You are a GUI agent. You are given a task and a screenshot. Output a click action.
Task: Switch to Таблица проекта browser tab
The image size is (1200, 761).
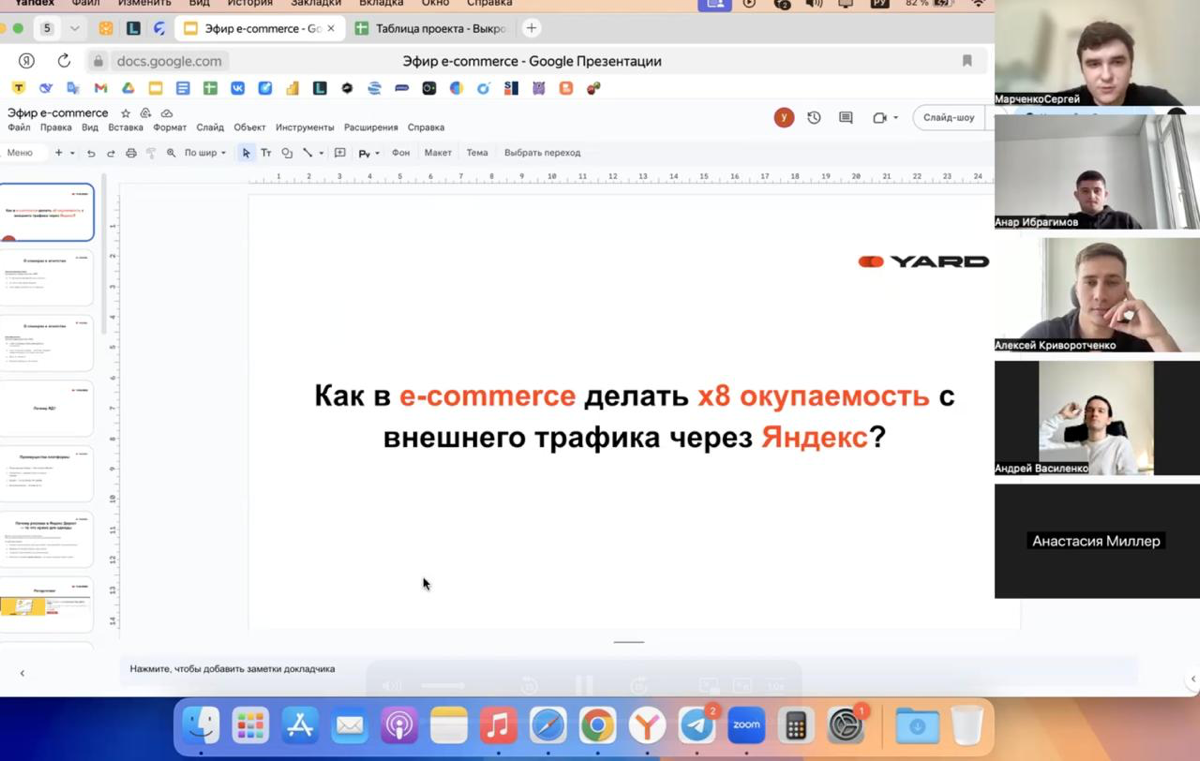431,28
